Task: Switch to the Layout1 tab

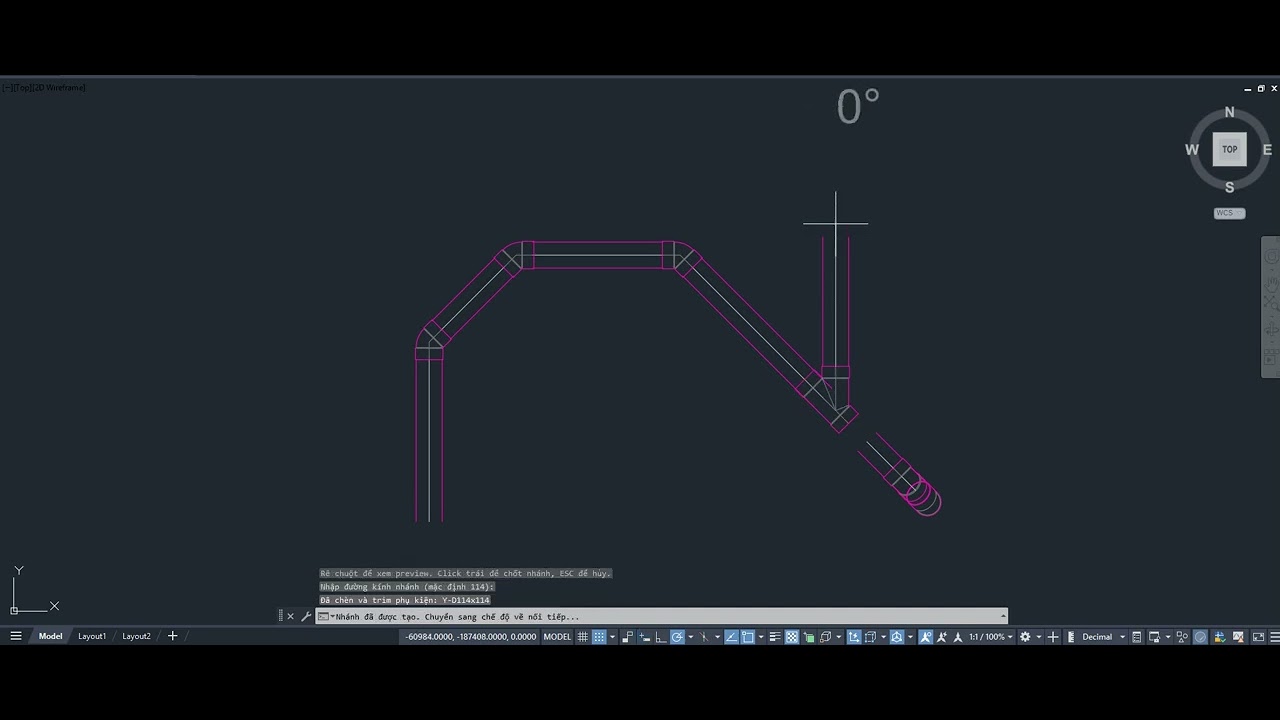Action: pos(92,636)
